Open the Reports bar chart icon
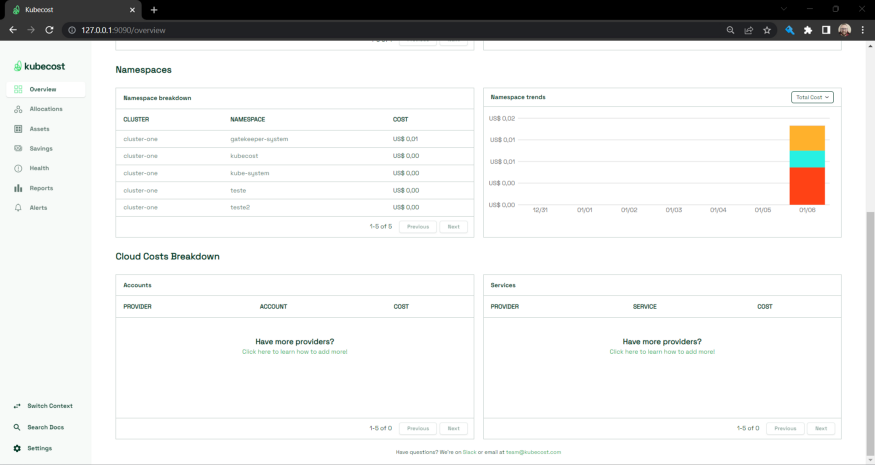The image size is (875, 465). point(18,188)
